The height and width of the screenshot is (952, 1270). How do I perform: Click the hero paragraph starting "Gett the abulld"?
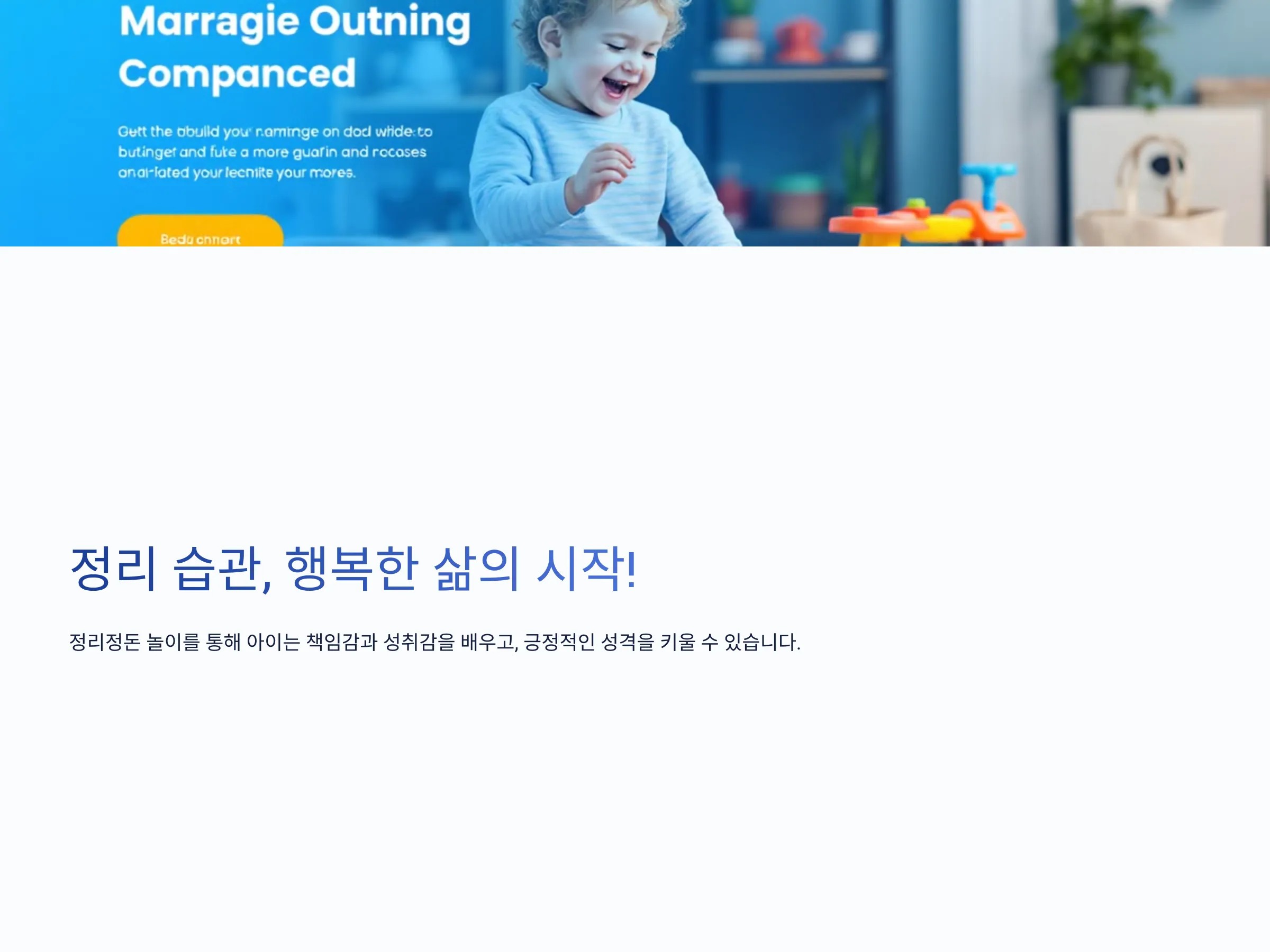tap(275, 152)
